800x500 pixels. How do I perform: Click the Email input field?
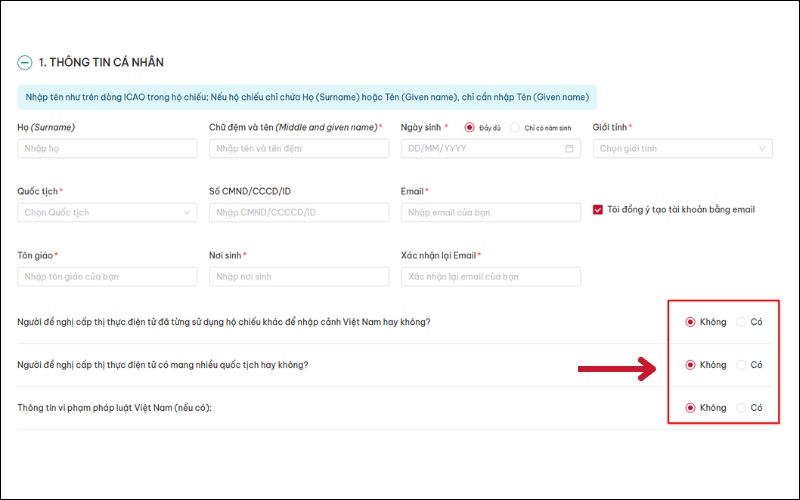[490, 212]
